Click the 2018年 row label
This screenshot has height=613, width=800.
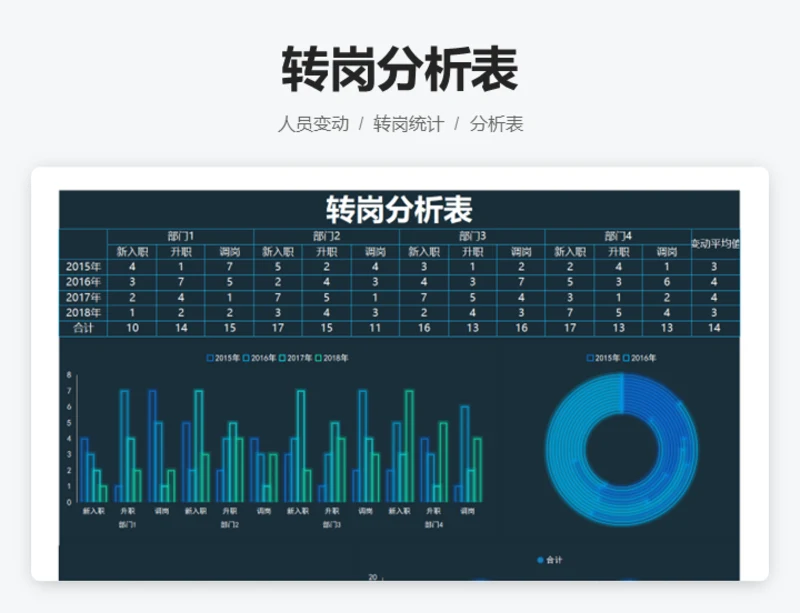click(83, 313)
